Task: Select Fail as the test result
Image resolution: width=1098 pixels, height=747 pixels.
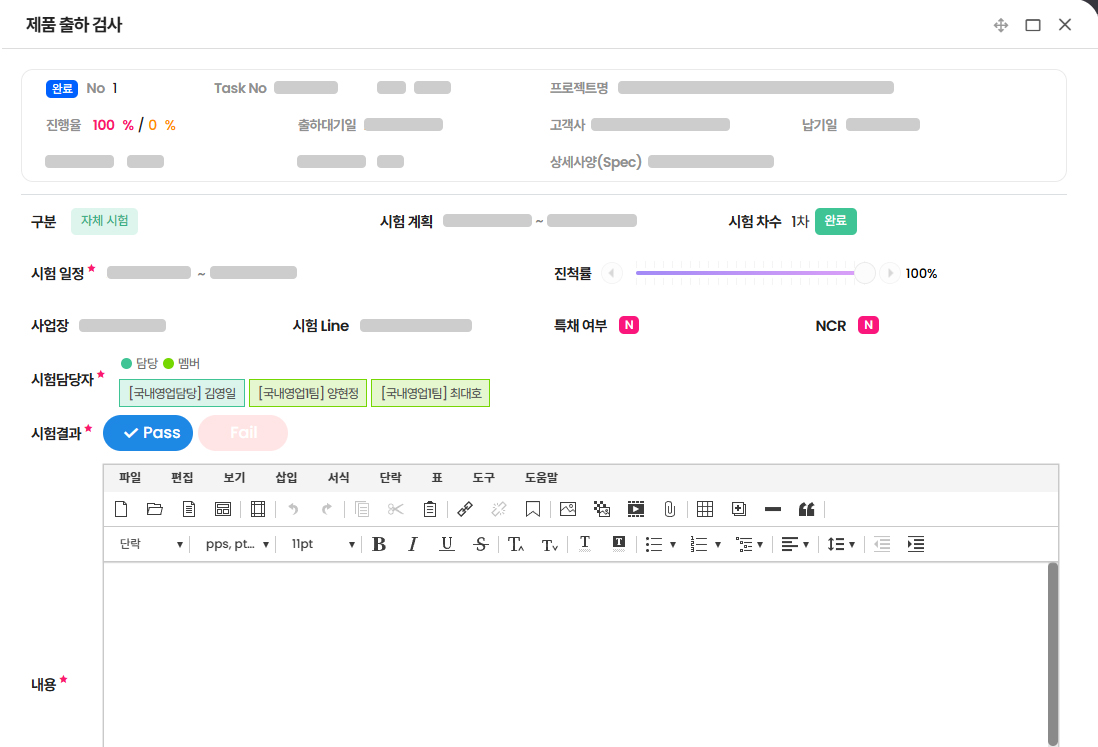Action: click(243, 433)
